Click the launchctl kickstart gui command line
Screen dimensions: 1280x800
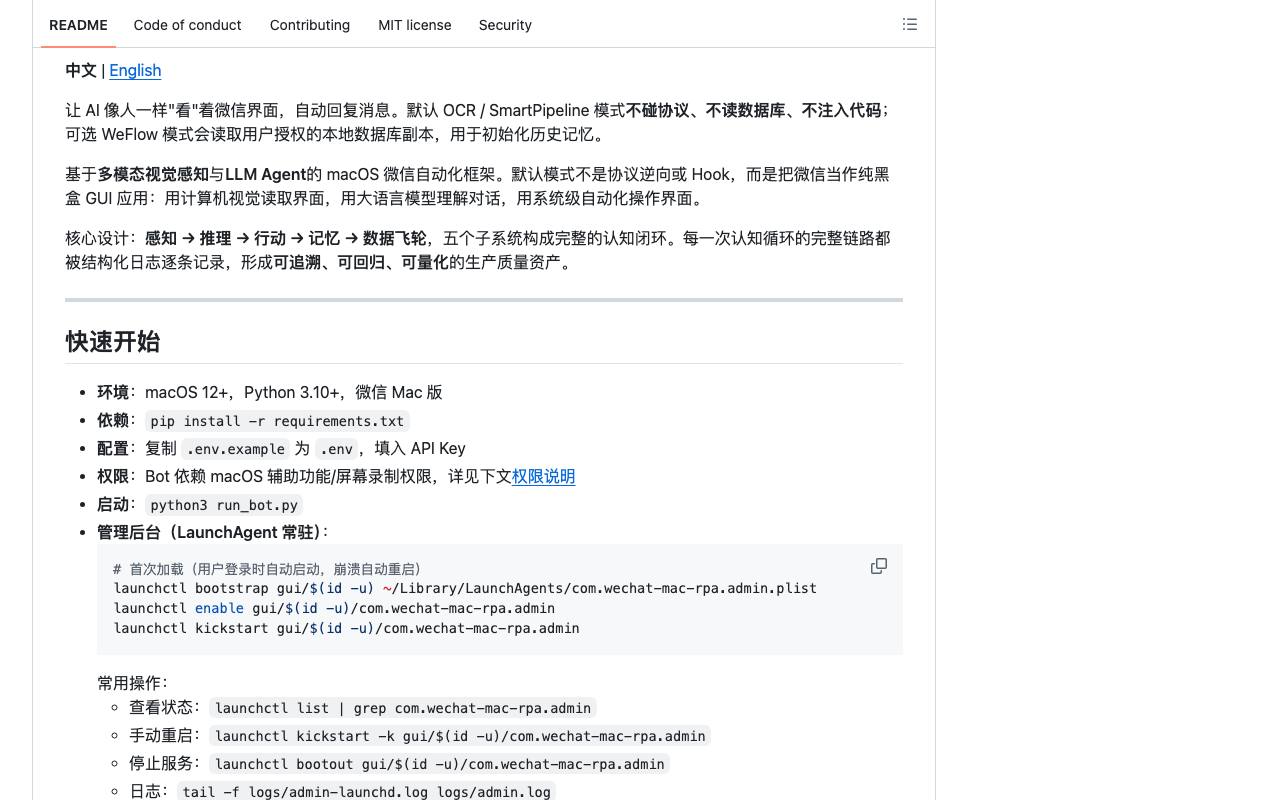[x=346, y=628]
